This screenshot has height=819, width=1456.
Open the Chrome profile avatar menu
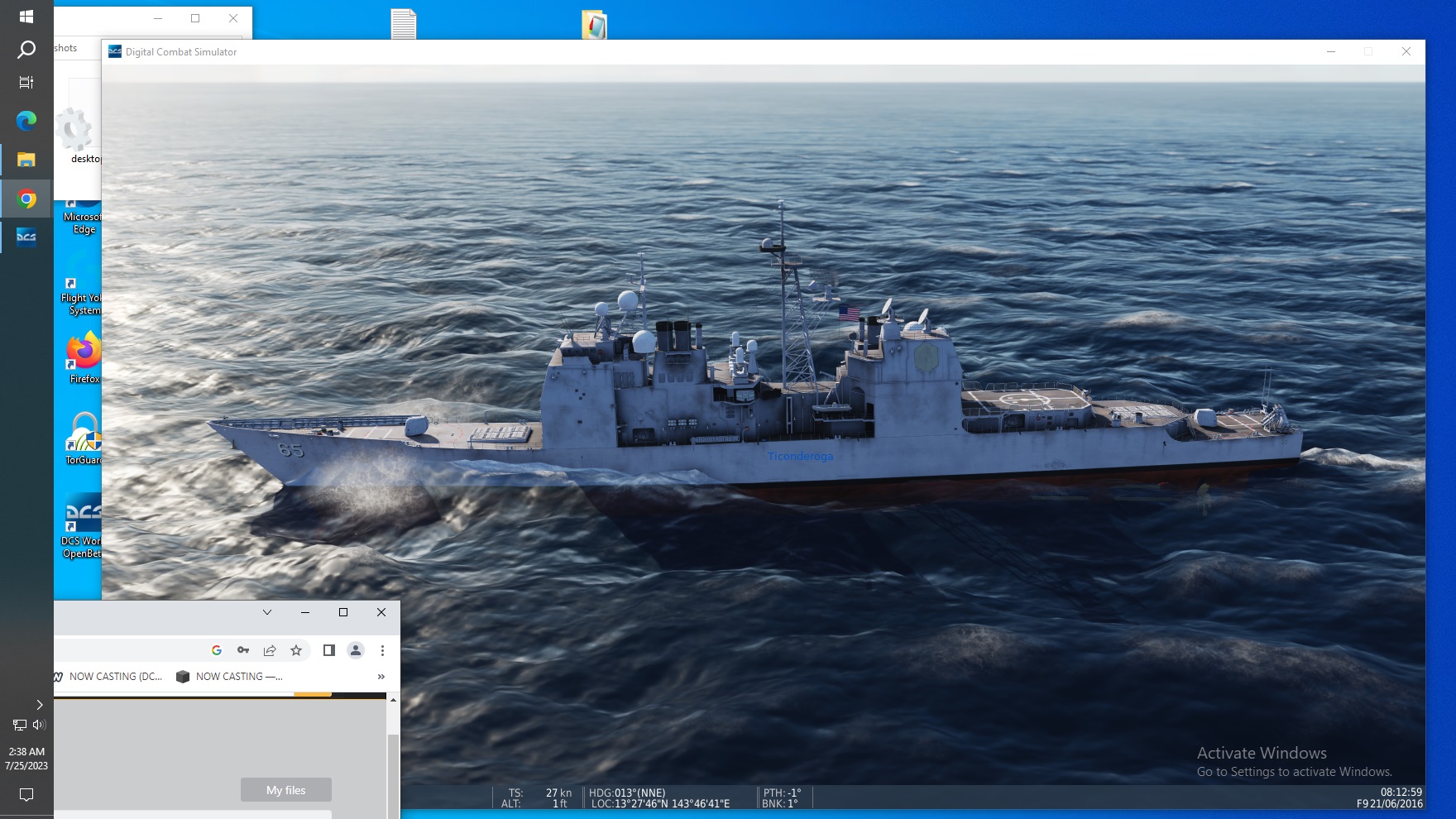(x=356, y=650)
